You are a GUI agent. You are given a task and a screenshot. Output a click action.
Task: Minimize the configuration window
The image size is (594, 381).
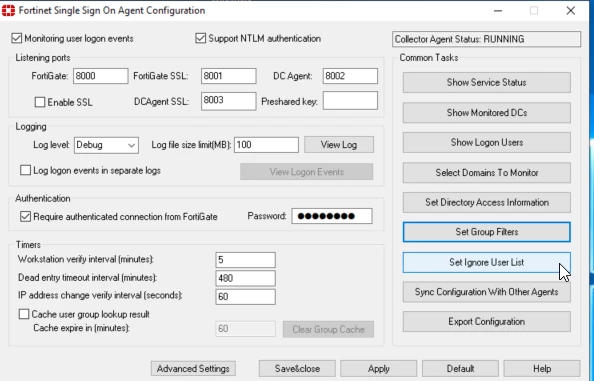coord(498,11)
